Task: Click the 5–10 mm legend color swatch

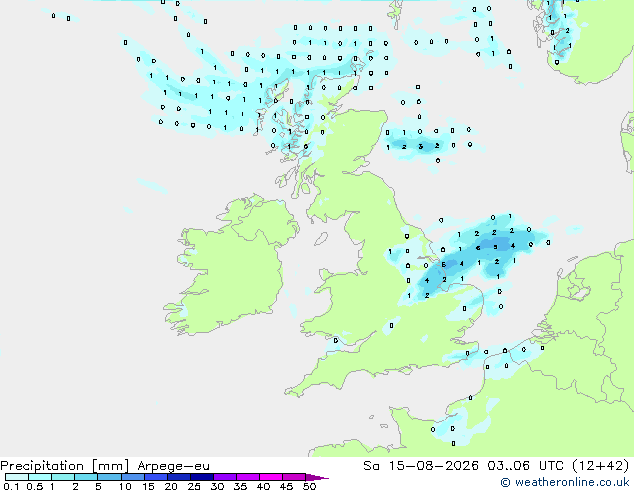Action: click(x=109, y=477)
